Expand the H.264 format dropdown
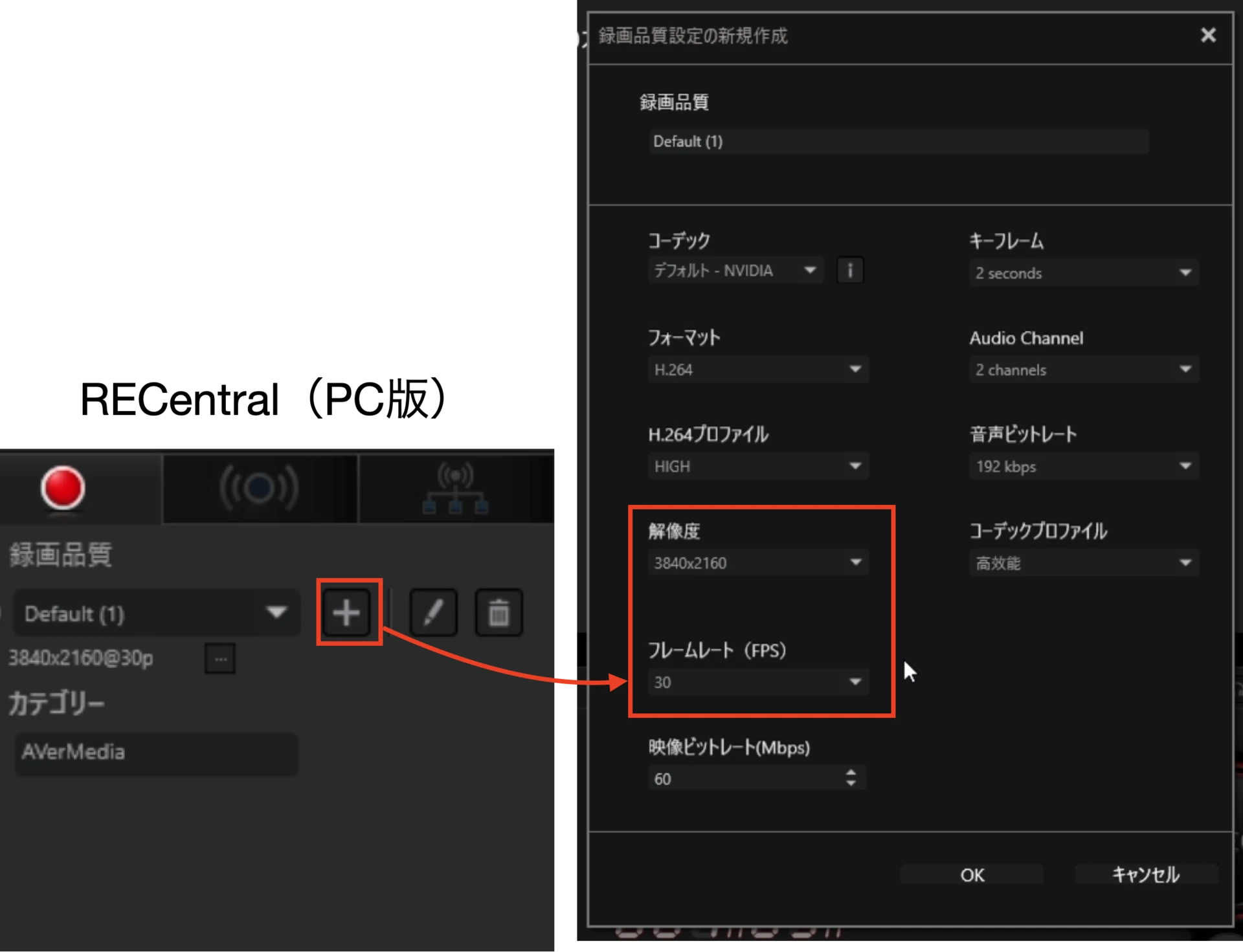 point(757,370)
